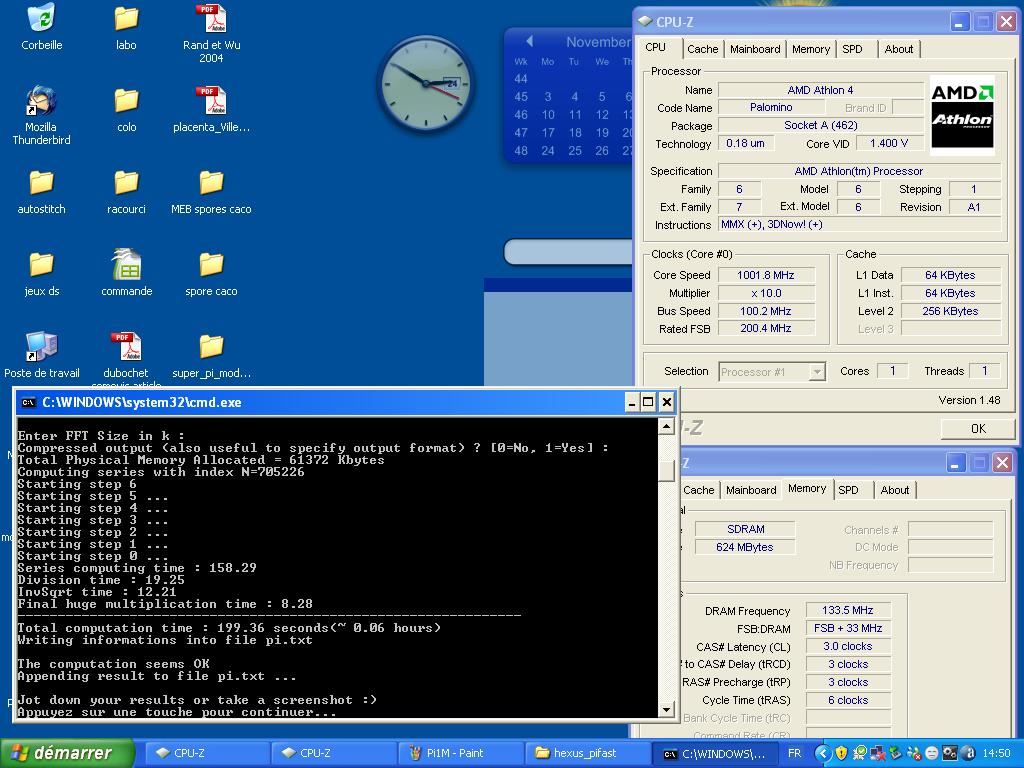Click the Code Name value Palomino

771,107
